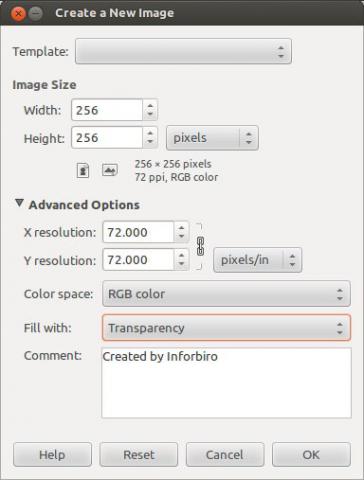364x480 pixels.
Task: Click the Cancel button
Action: pyautogui.click(x=225, y=455)
